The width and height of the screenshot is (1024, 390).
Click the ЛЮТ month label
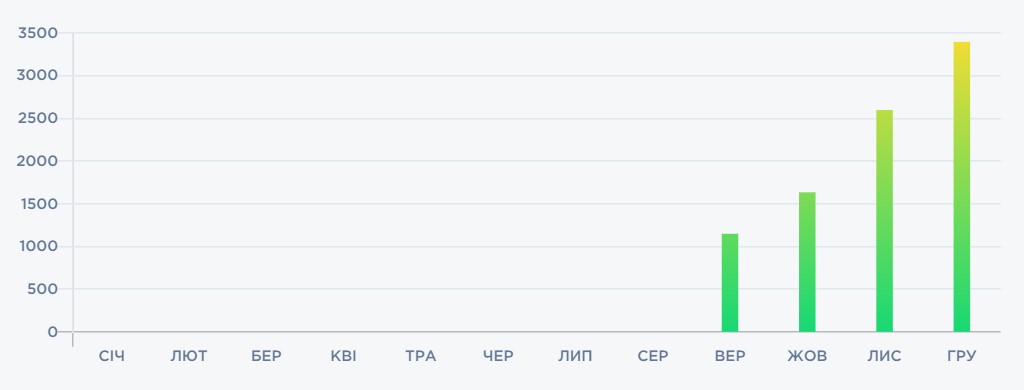tap(189, 356)
